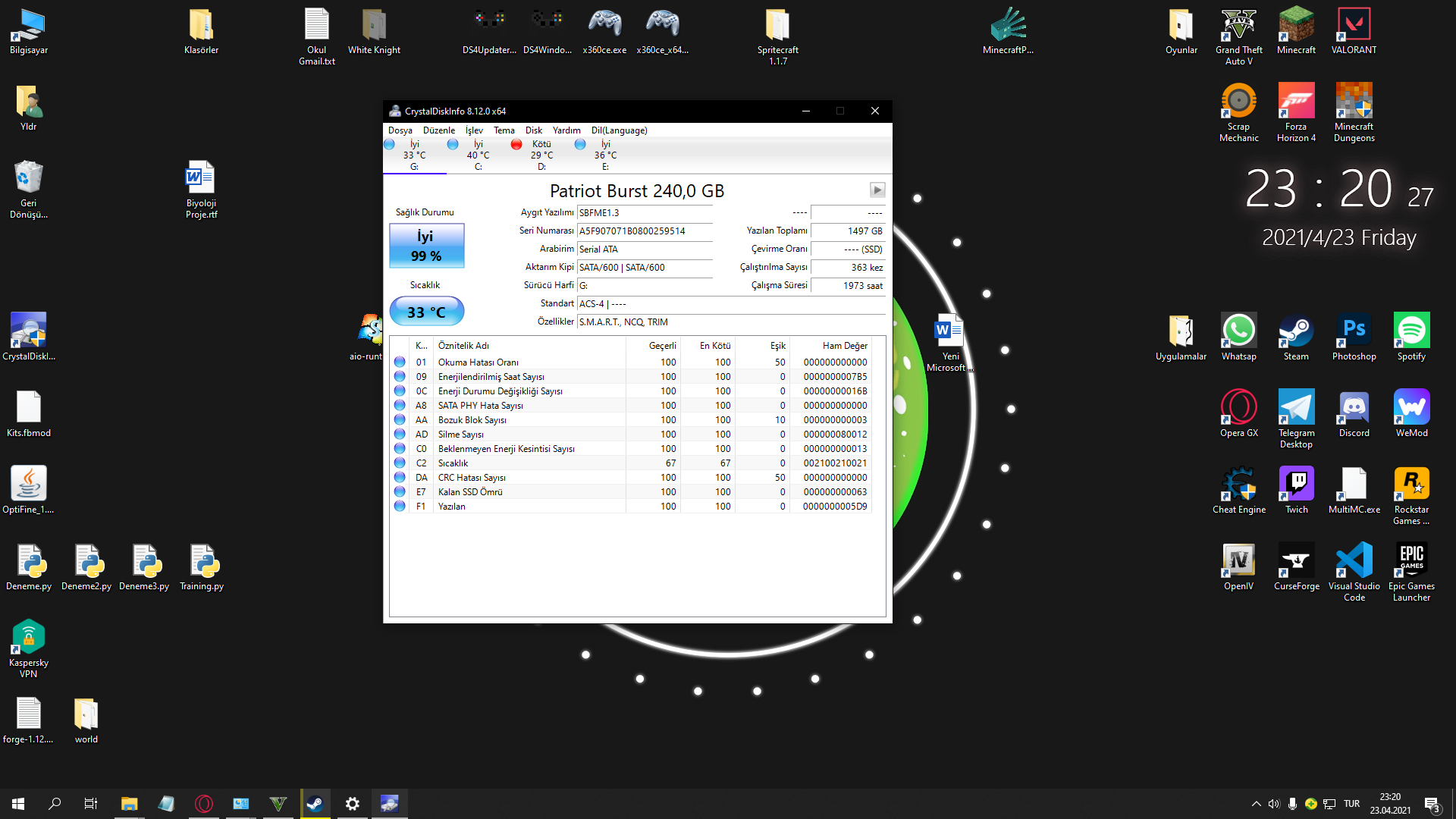Open the Dil(Language) menu
This screenshot has height=819, width=1456.
[620, 130]
